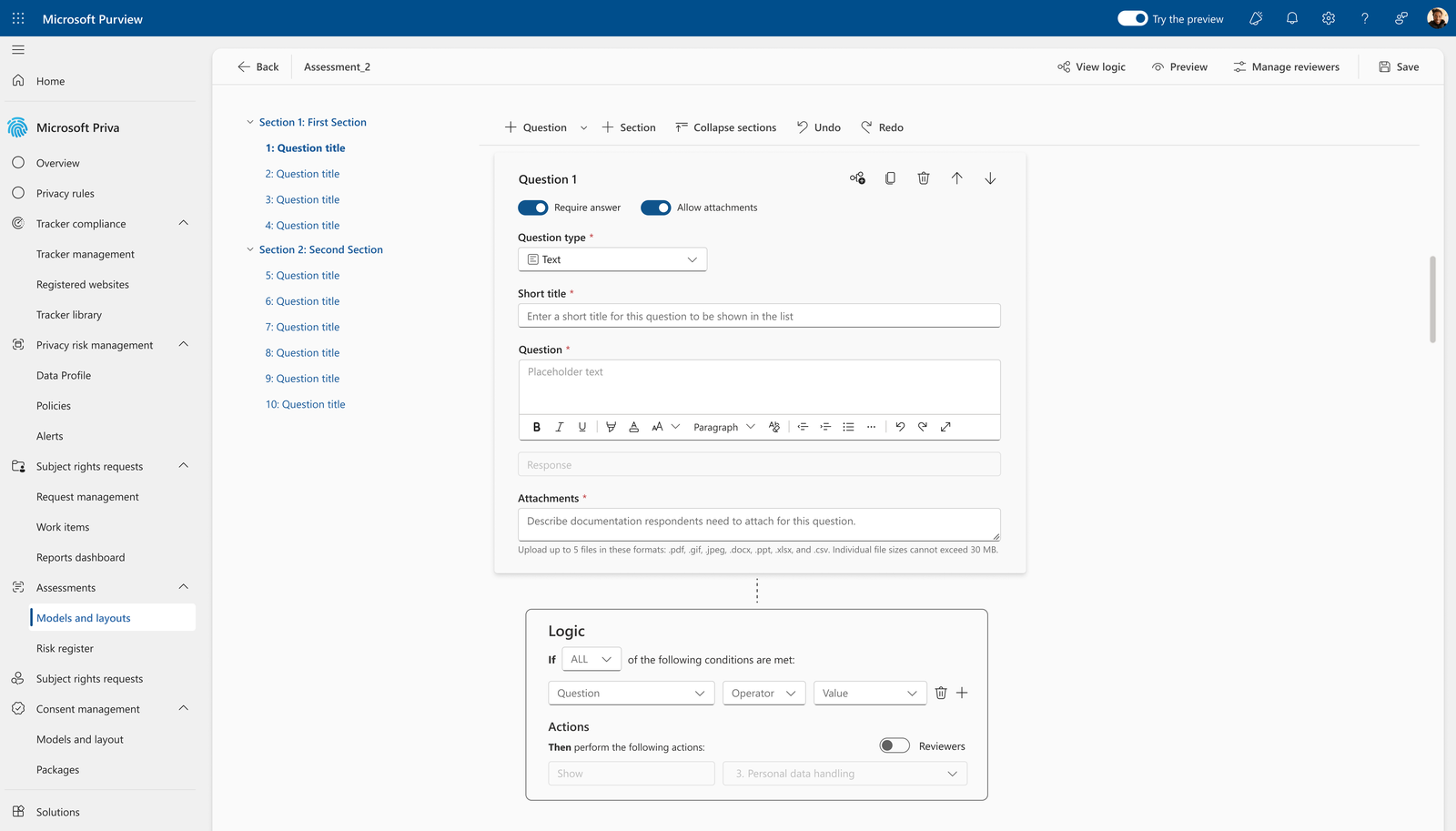Screen dimensions: 1456x831
Task: Insert a bulleted list in editor
Action: [x=848, y=427]
